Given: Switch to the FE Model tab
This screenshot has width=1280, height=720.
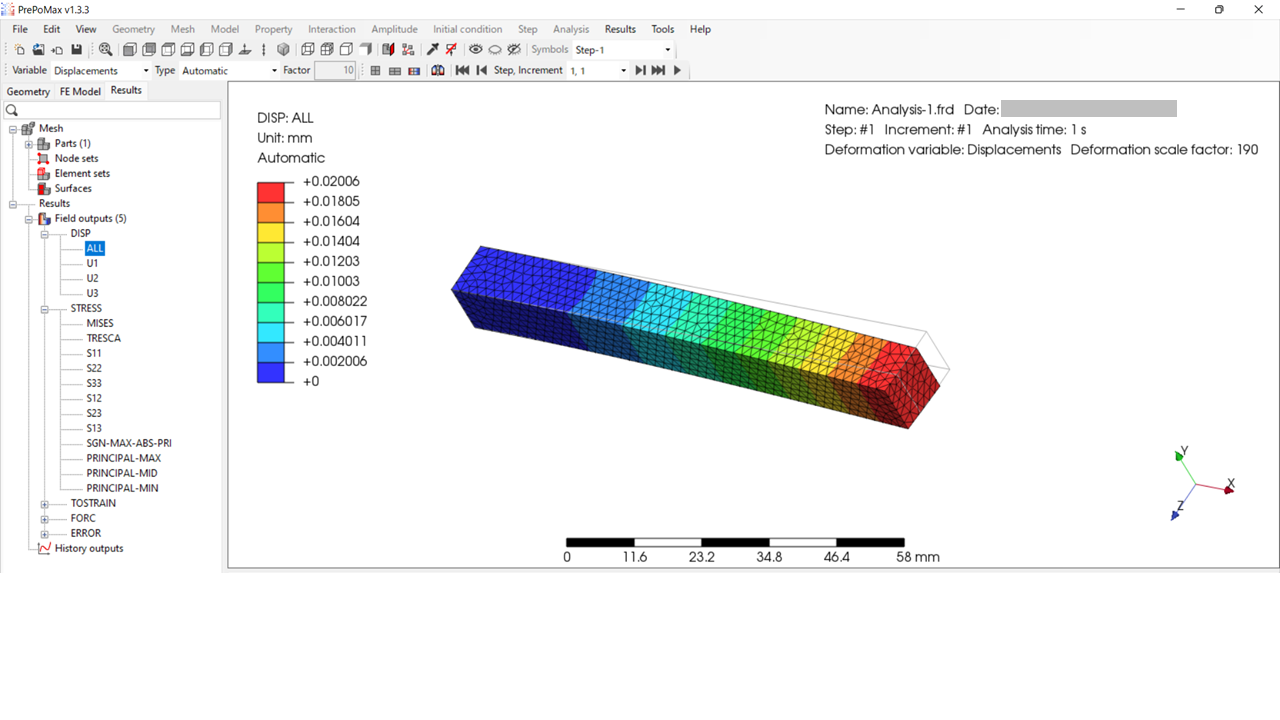Looking at the screenshot, I should click(x=80, y=91).
